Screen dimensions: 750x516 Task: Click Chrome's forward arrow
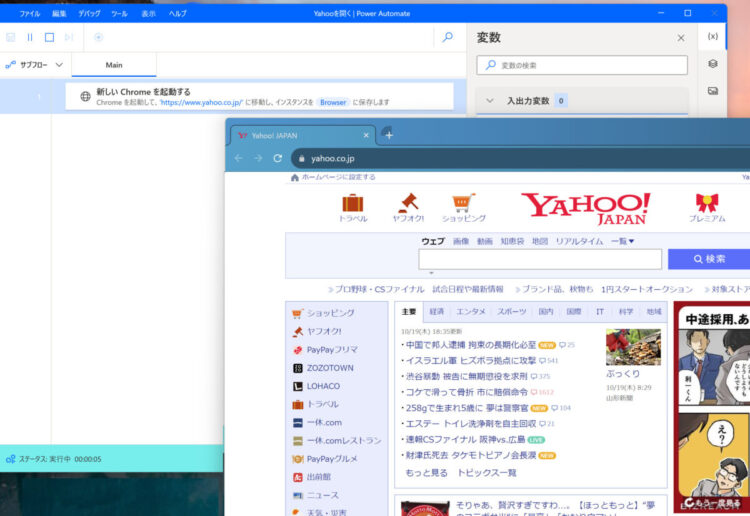(258, 158)
